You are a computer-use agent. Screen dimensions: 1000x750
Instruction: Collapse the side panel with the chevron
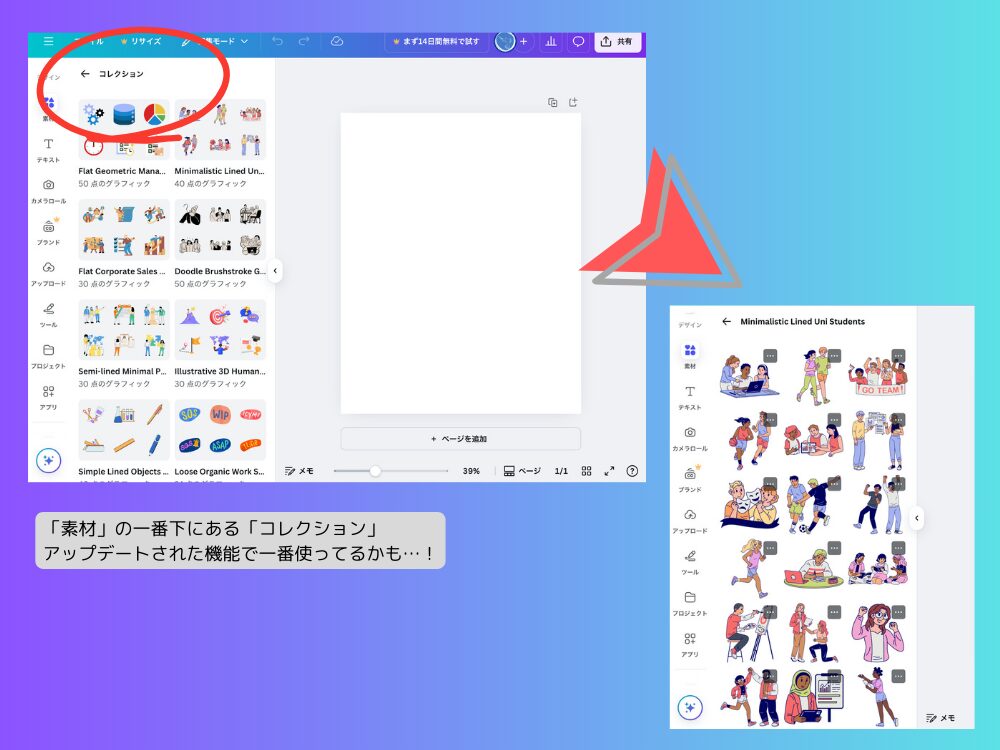click(275, 270)
